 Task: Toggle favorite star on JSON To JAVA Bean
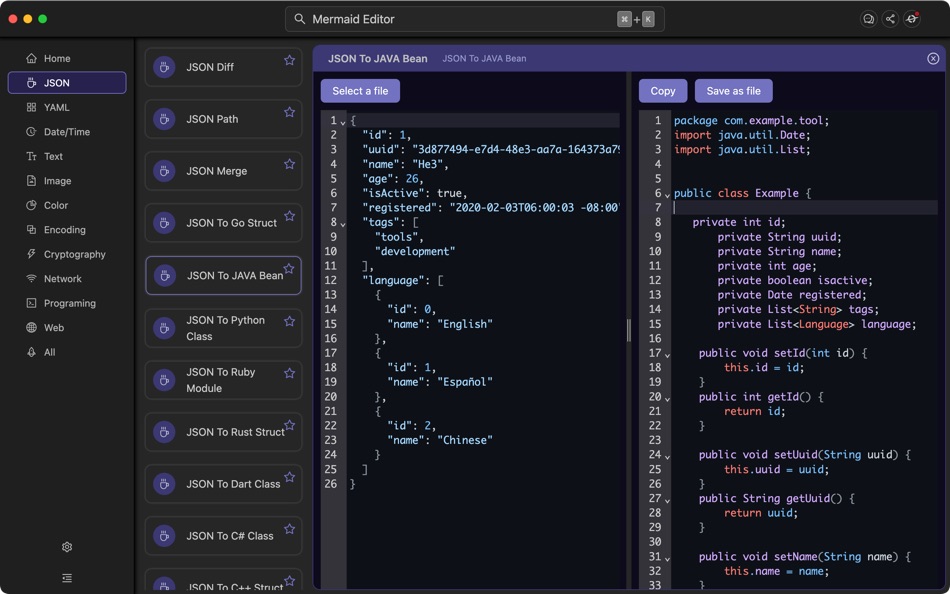coord(289,269)
